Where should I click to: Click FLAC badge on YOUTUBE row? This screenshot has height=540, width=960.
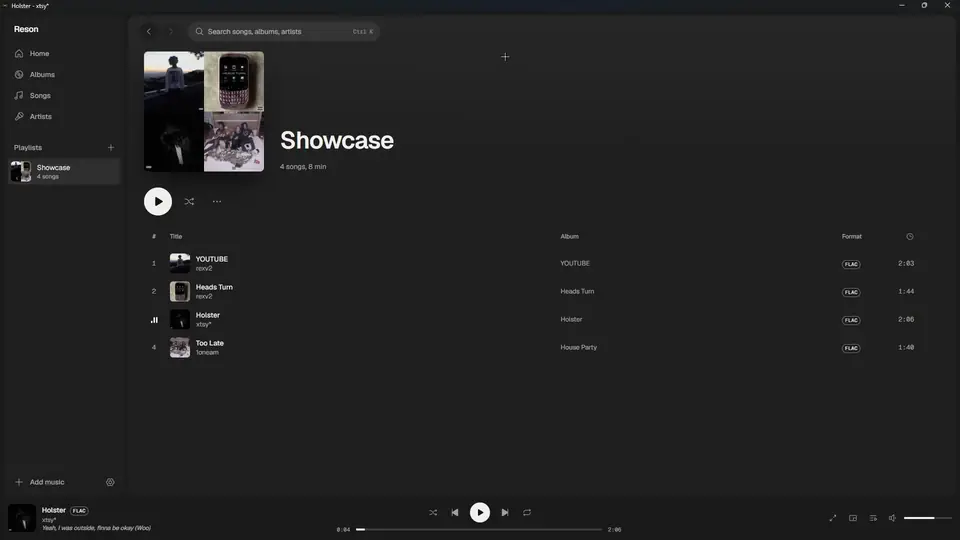coord(851,264)
